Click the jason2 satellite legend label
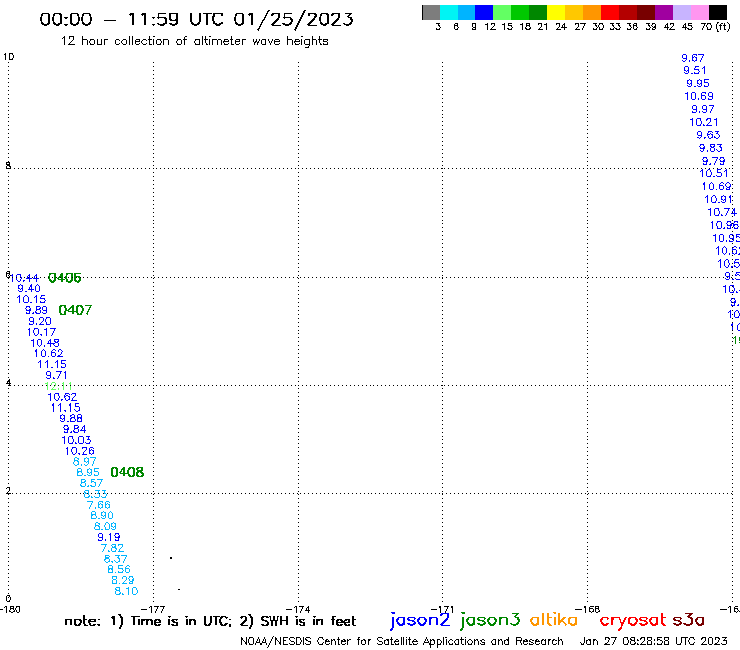Screen dimensions: 740x650 pyautogui.click(x=420, y=621)
